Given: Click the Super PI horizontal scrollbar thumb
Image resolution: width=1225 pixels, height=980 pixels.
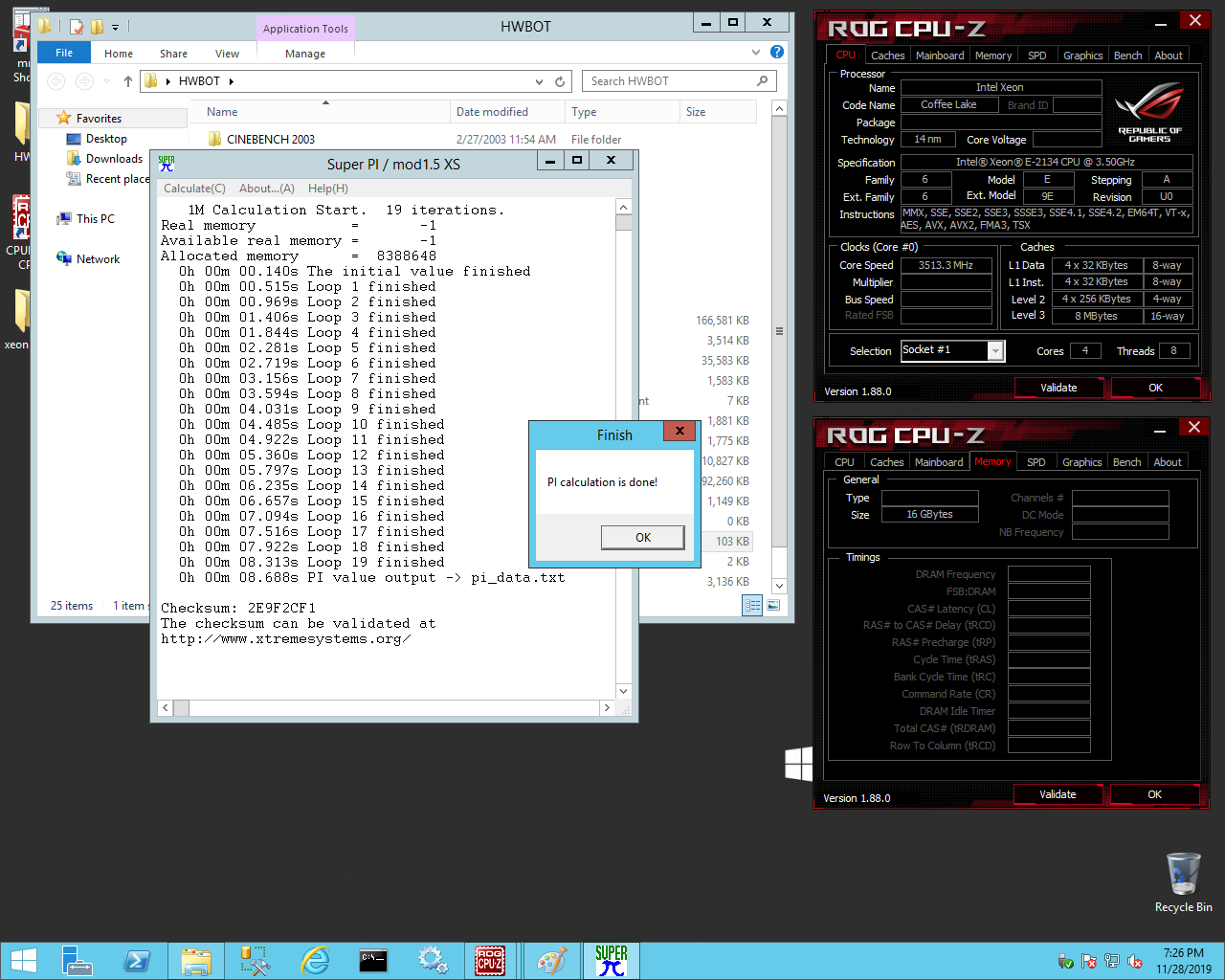Looking at the screenshot, I should pos(181,708).
